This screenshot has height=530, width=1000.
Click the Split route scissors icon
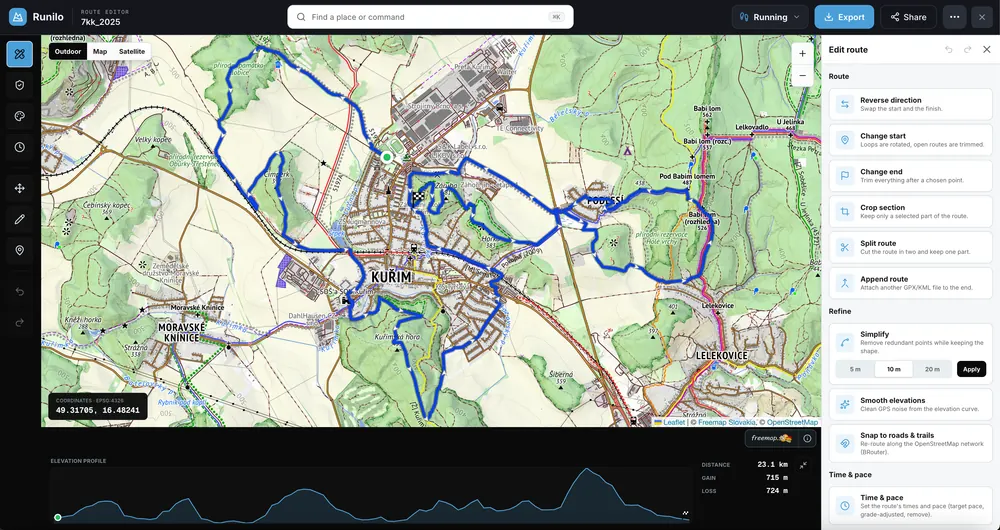click(845, 247)
